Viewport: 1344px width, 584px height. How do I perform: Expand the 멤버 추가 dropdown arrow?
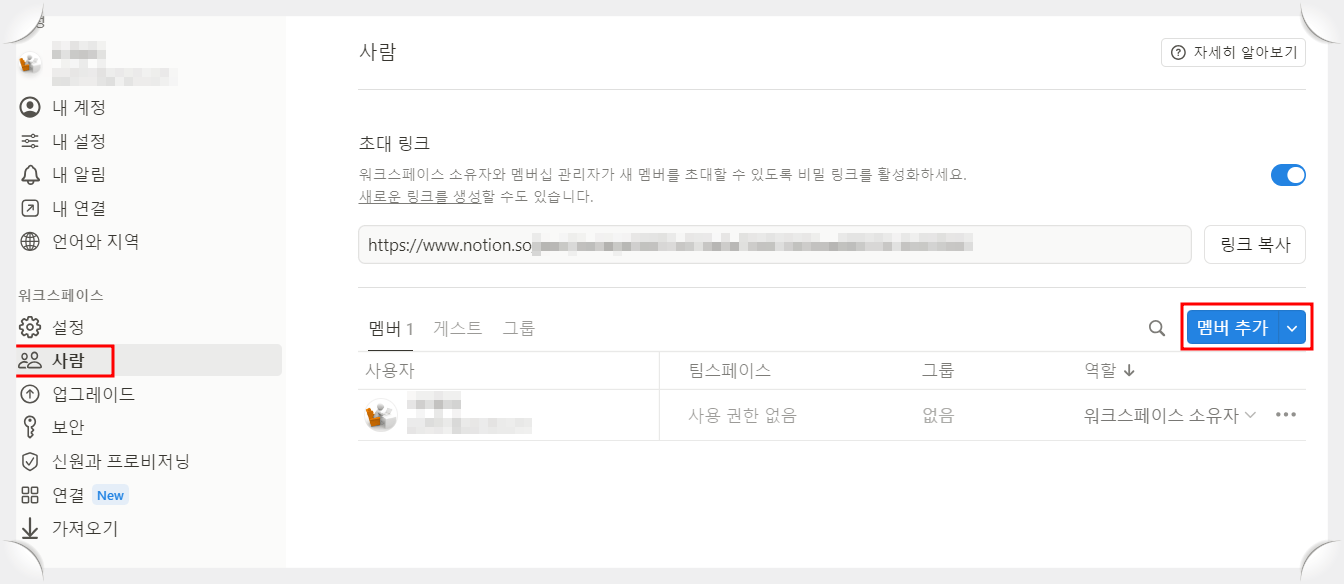[1291, 327]
